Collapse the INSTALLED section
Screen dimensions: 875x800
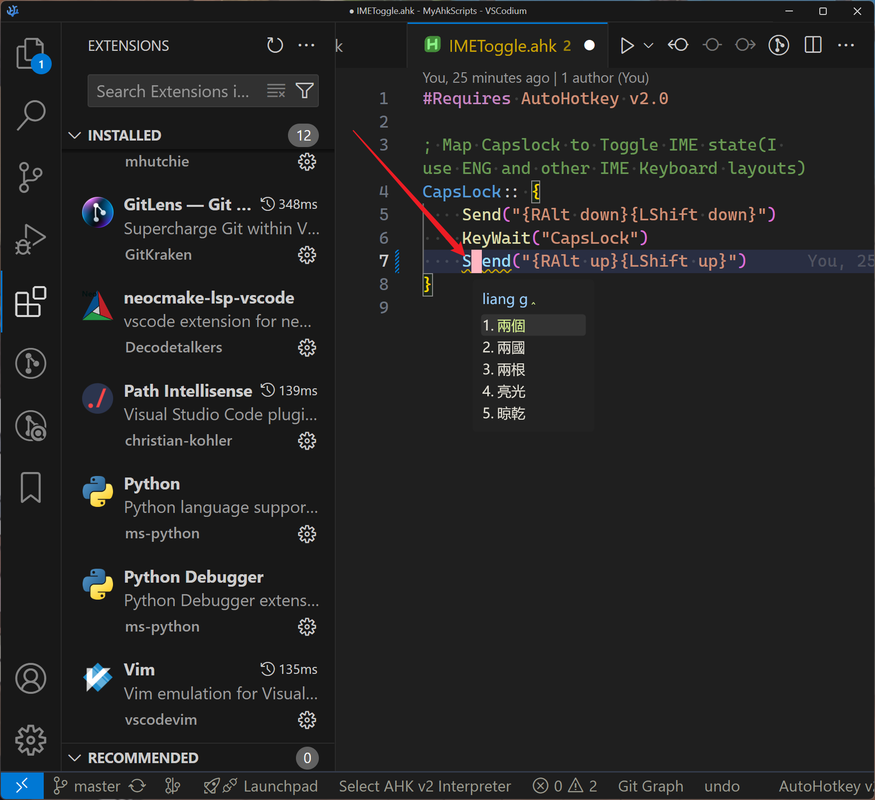tap(74, 136)
